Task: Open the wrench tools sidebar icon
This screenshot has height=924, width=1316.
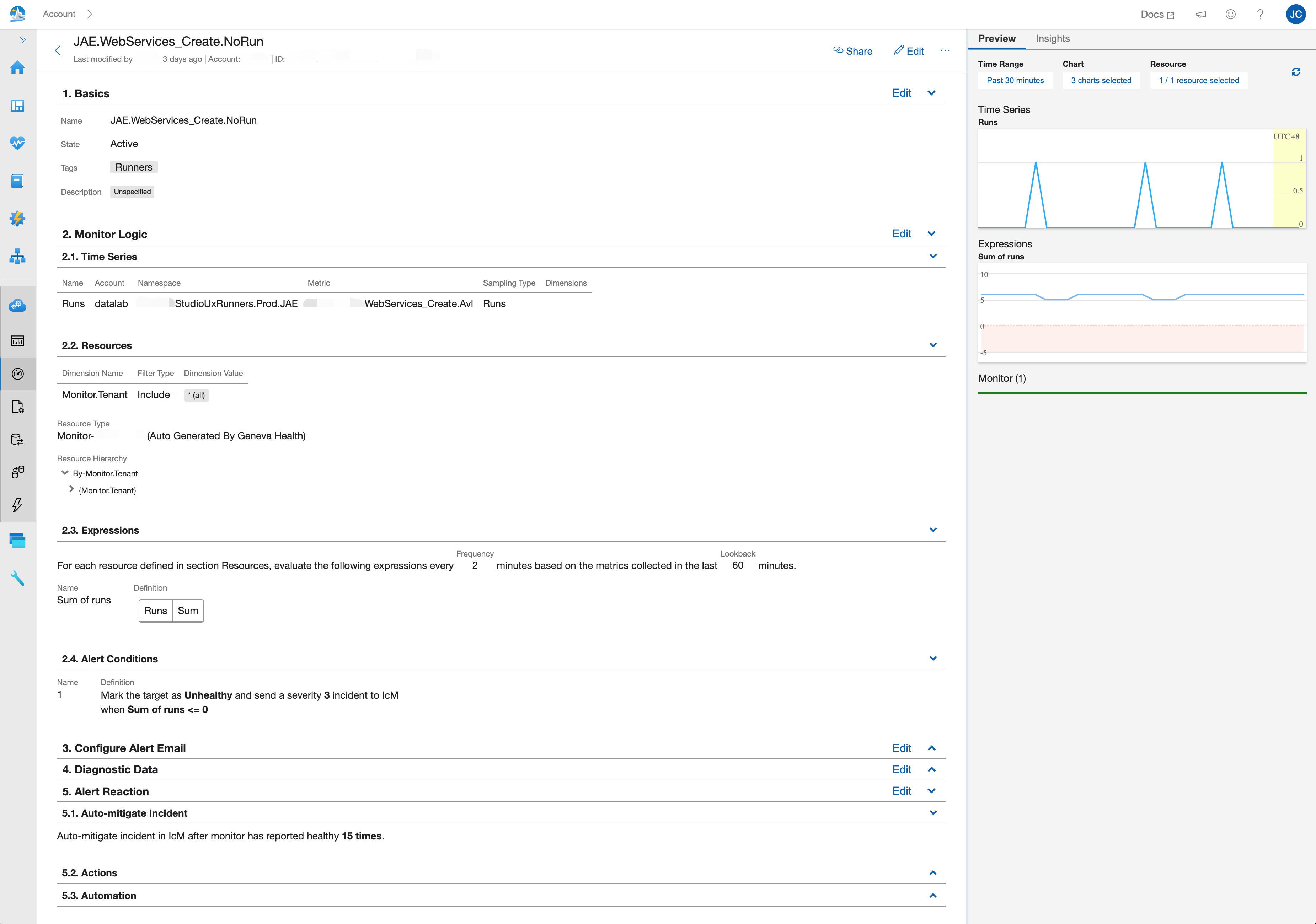Action: [x=17, y=579]
